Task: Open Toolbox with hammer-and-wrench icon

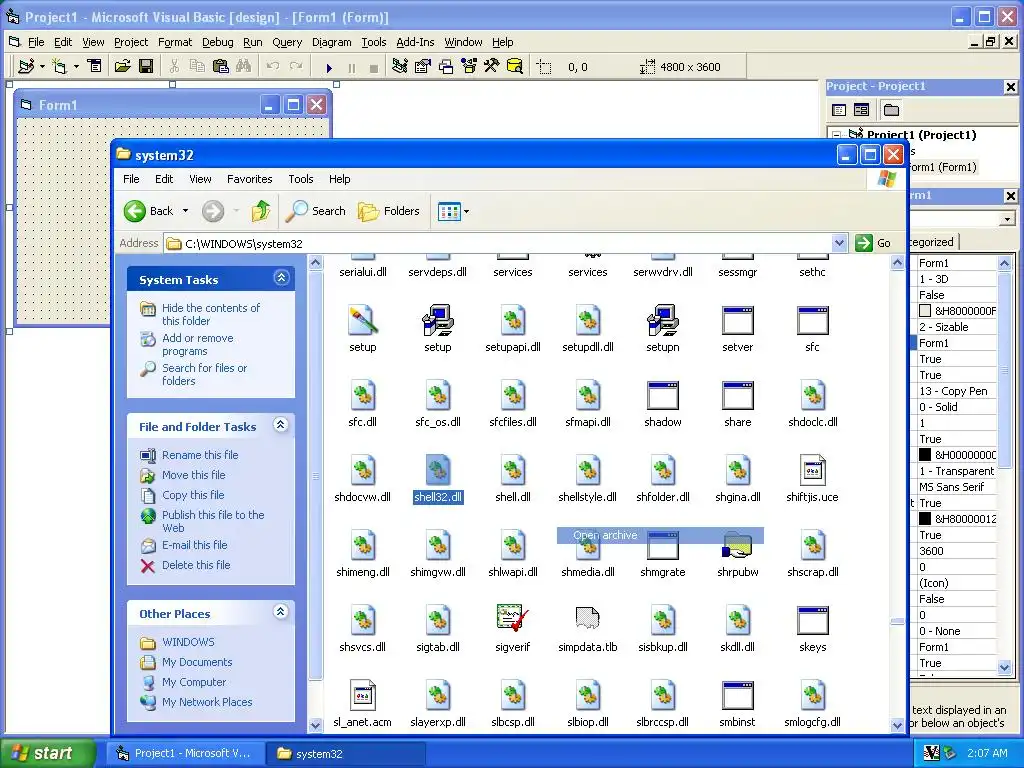Action: (492, 67)
